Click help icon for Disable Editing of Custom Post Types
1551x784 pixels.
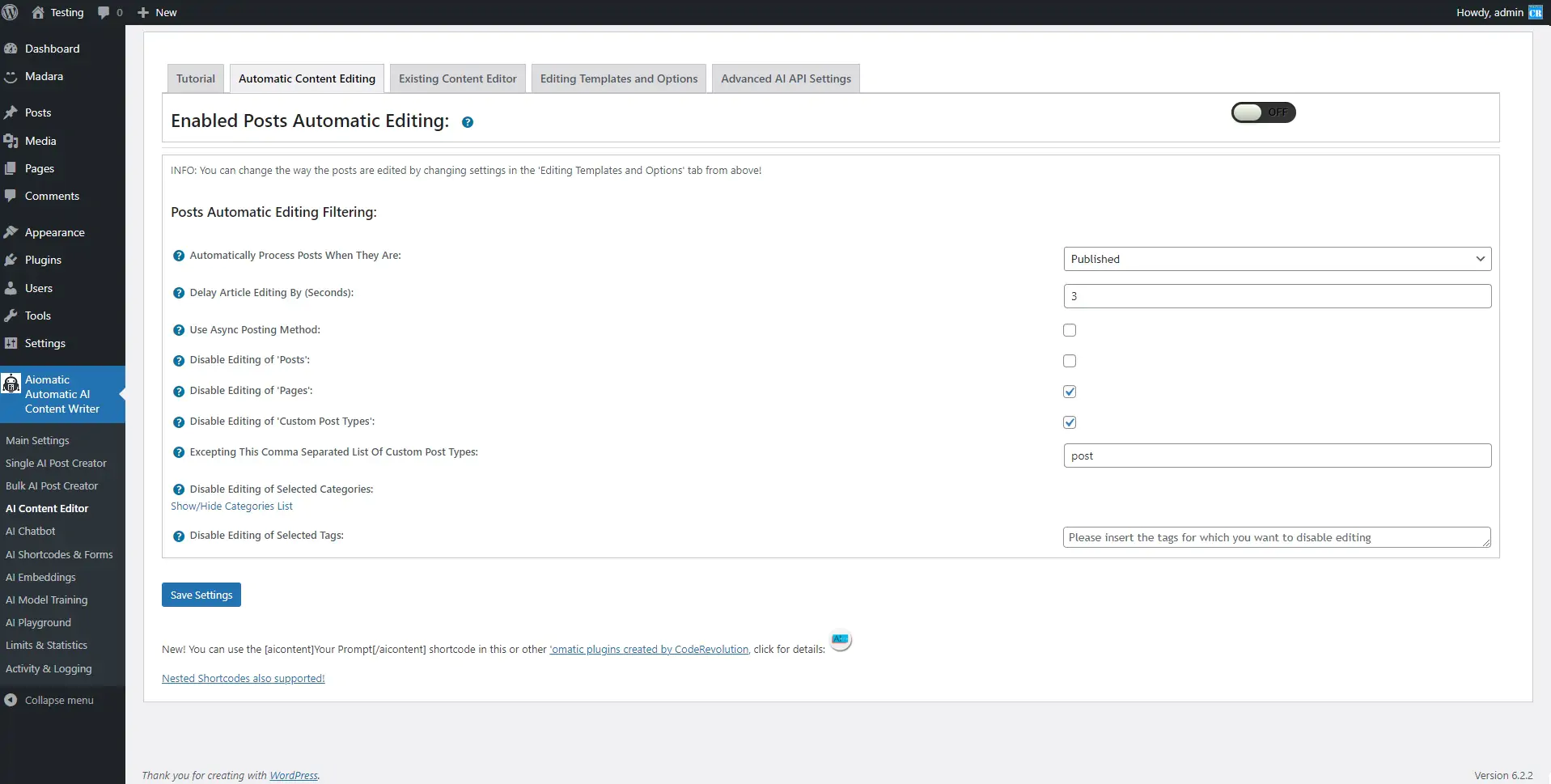click(x=179, y=422)
